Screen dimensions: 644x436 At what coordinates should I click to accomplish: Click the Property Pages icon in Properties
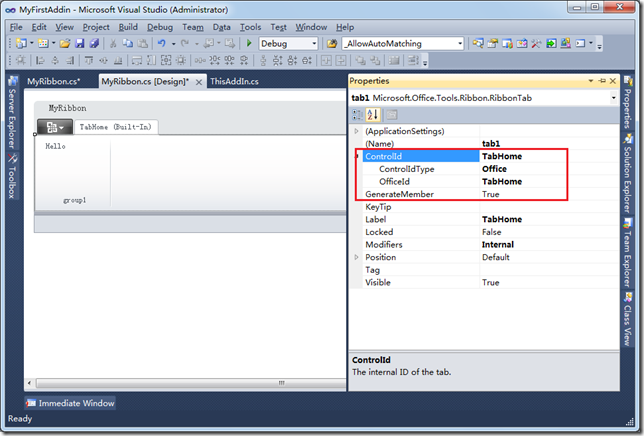pos(392,115)
